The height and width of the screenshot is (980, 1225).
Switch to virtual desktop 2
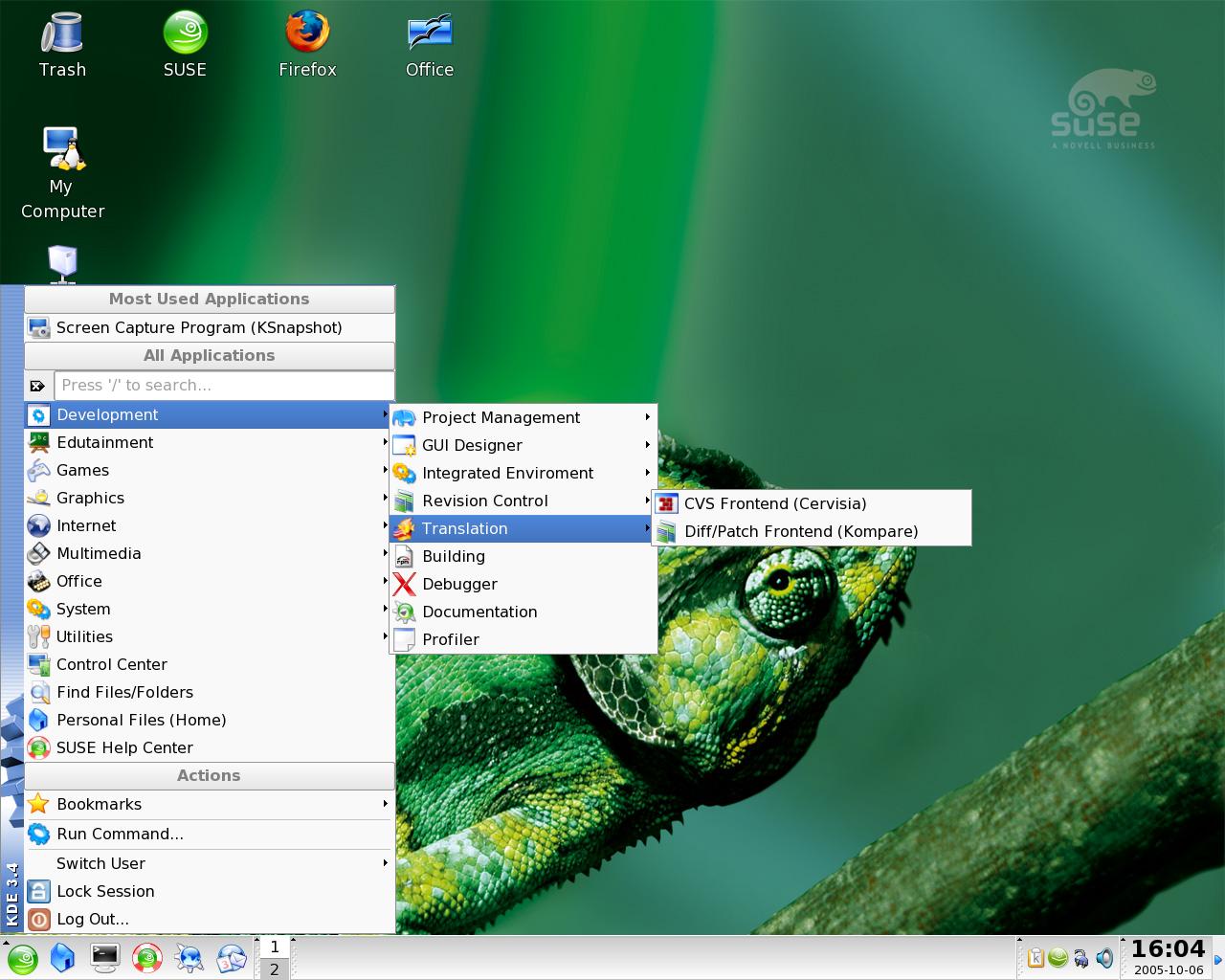(275, 969)
